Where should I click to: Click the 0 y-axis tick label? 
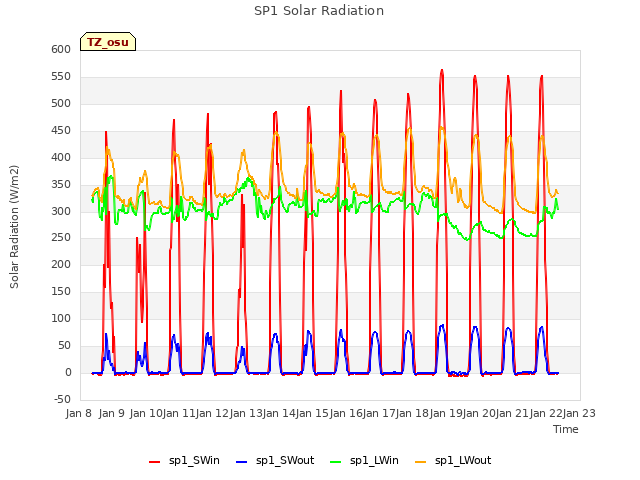tap(68, 373)
